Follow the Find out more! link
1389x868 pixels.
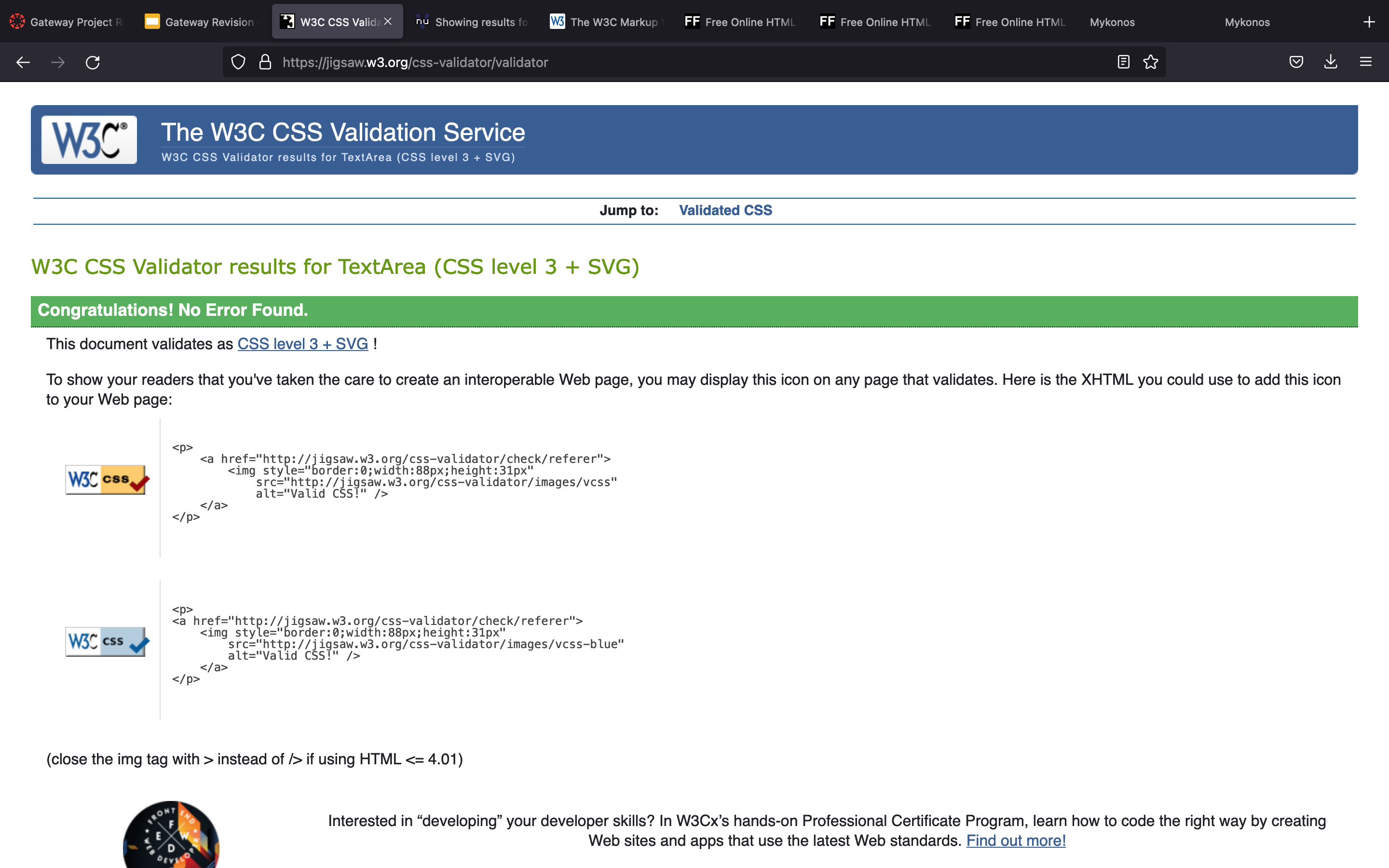tap(1015, 841)
